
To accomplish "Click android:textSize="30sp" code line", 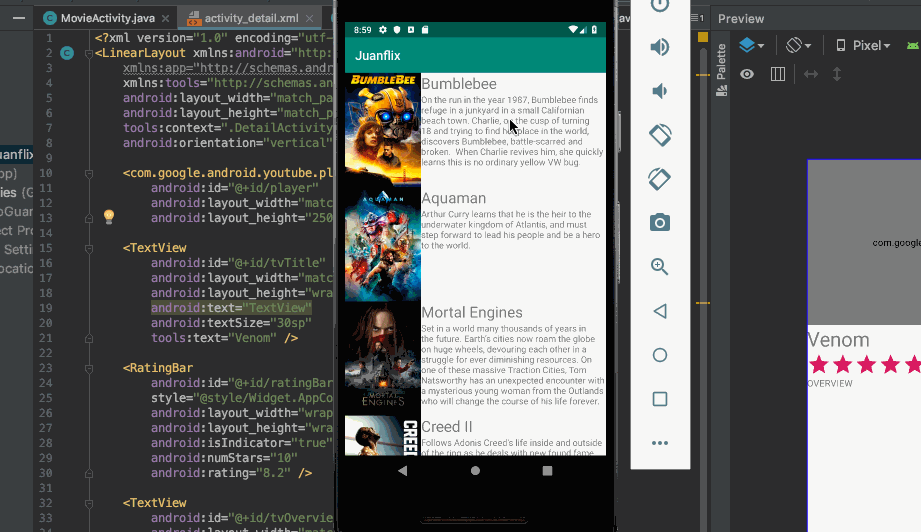I will pos(231,324).
